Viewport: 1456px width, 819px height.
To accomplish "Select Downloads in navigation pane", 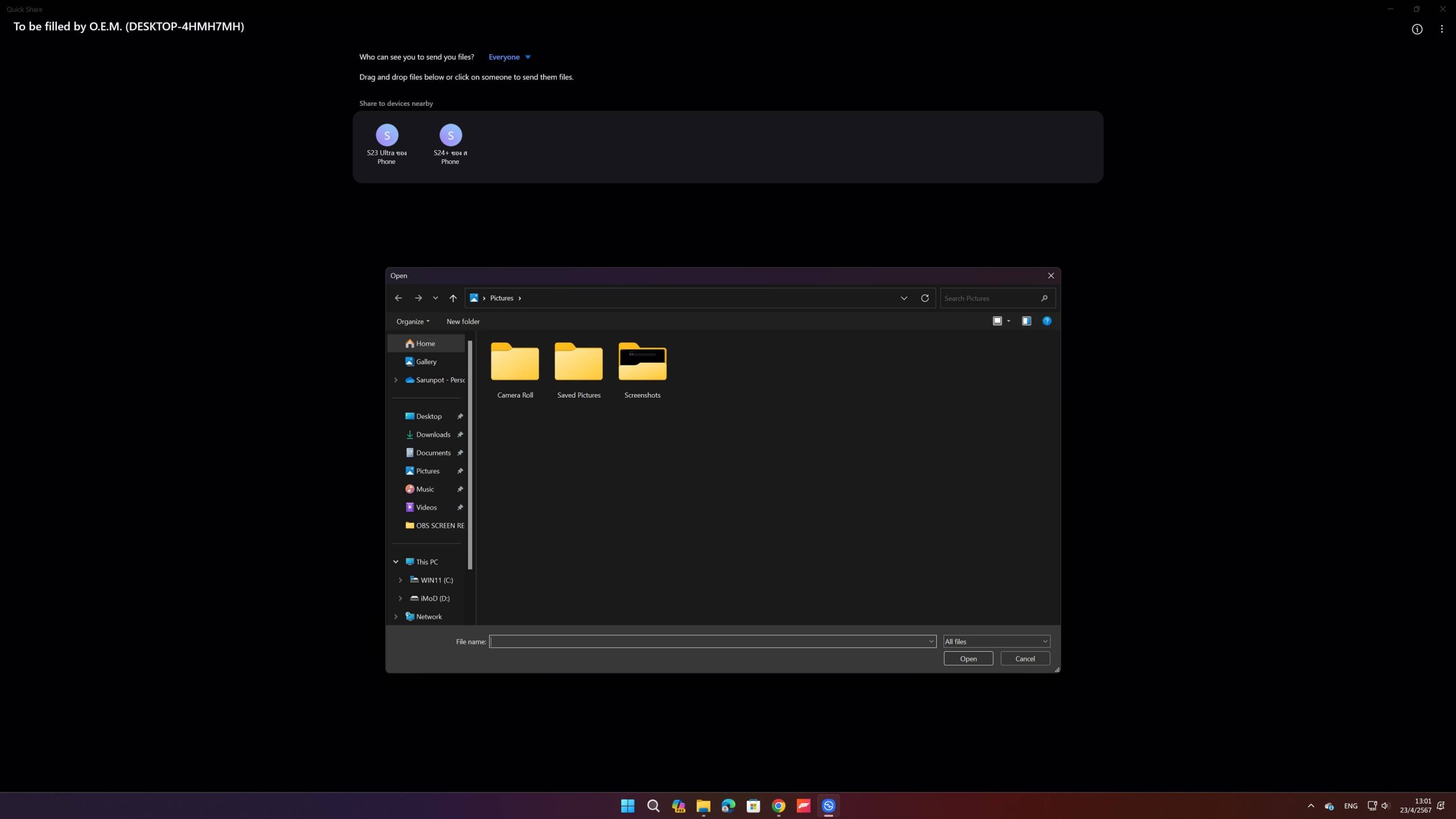I will [433, 435].
